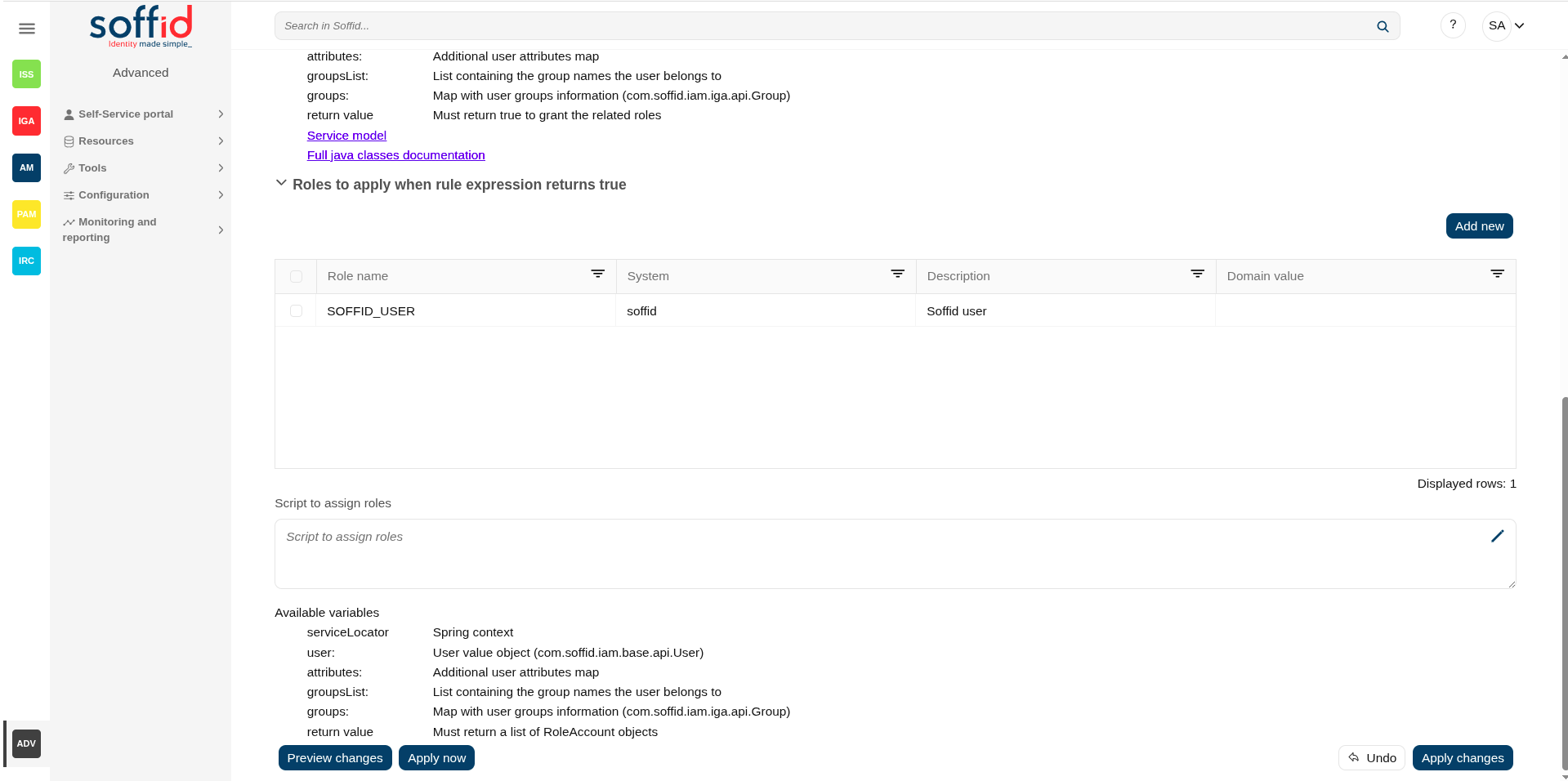
Task: Open the Service model link
Action: pyautogui.click(x=346, y=136)
